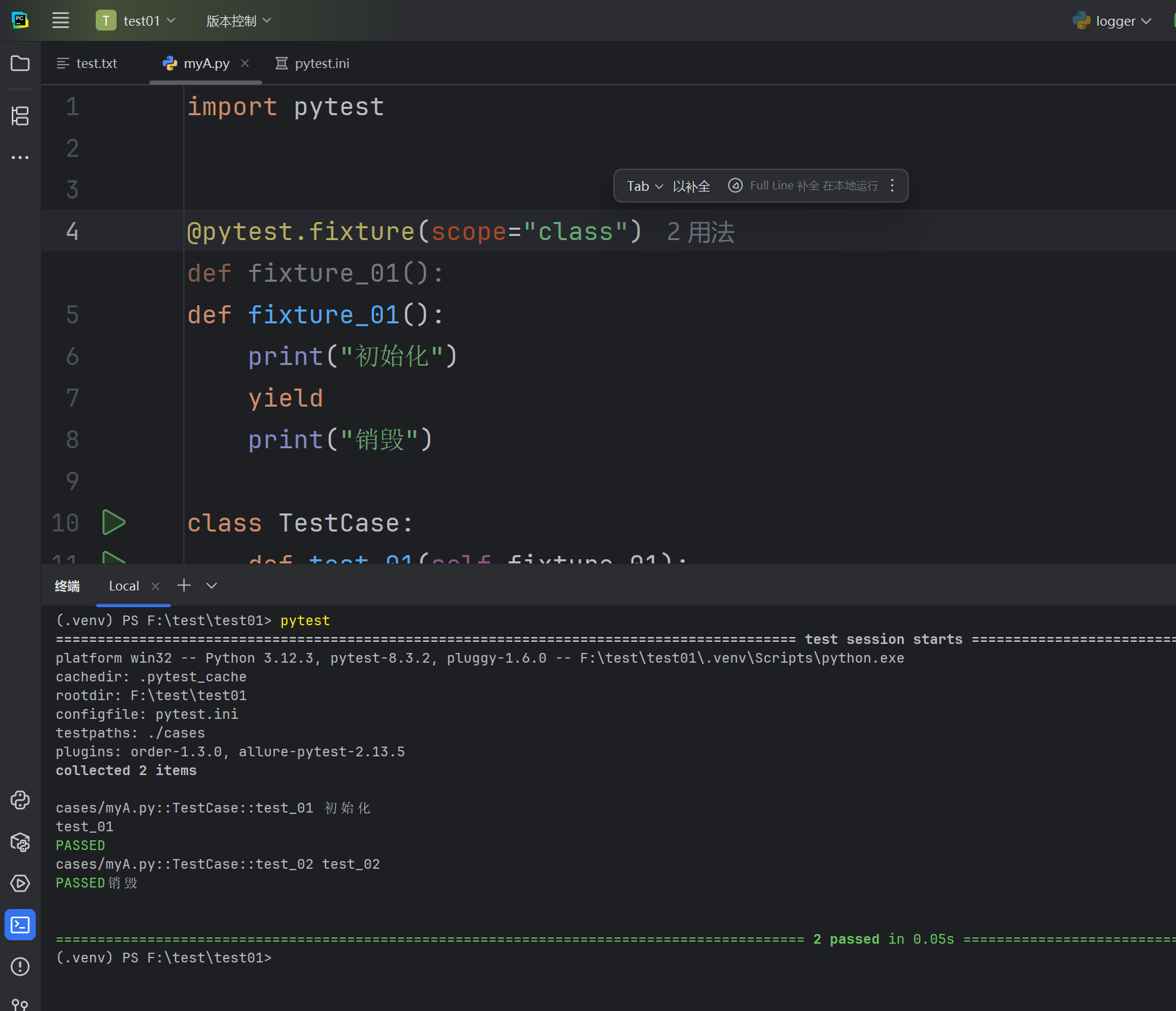Click the '以补全' completion label
The height and width of the screenshot is (1011, 1176).
[x=691, y=186]
